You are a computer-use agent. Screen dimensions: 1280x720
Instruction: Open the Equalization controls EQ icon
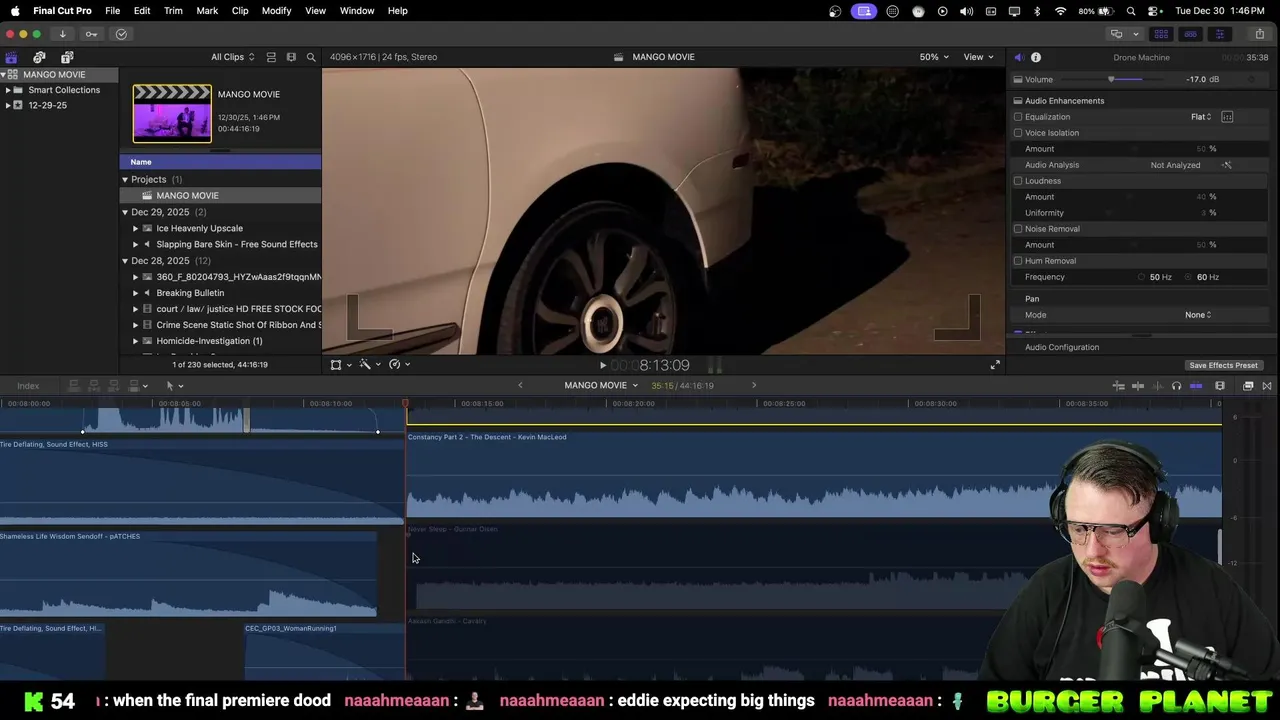1227,117
